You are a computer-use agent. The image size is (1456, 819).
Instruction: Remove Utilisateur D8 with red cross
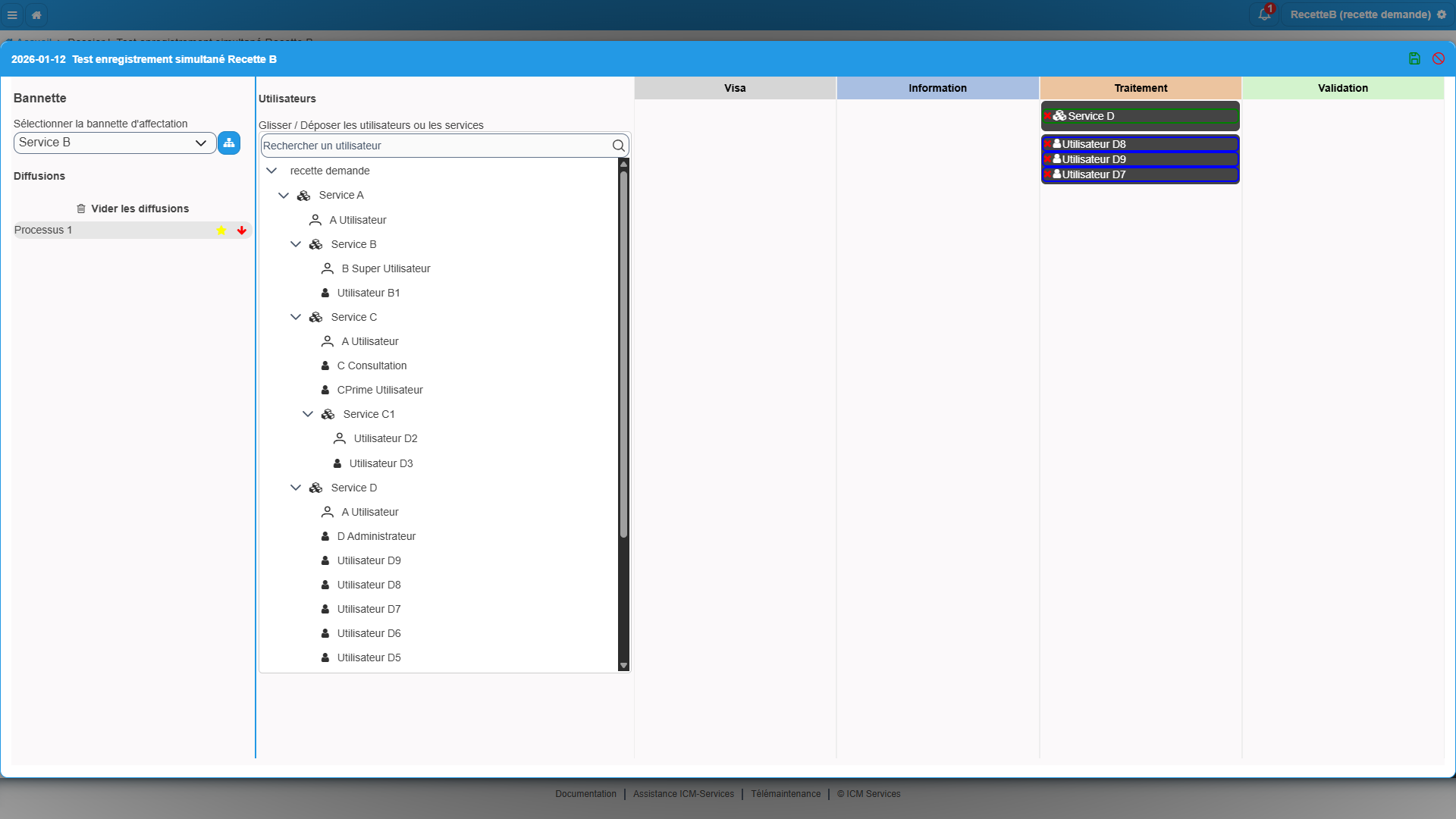[x=1047, y=144]
